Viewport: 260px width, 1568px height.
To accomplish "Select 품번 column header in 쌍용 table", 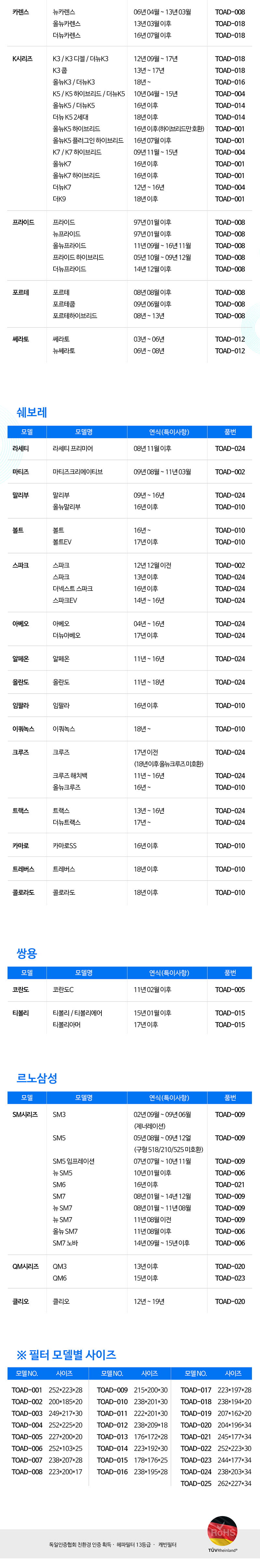I will tap(230, 973).
